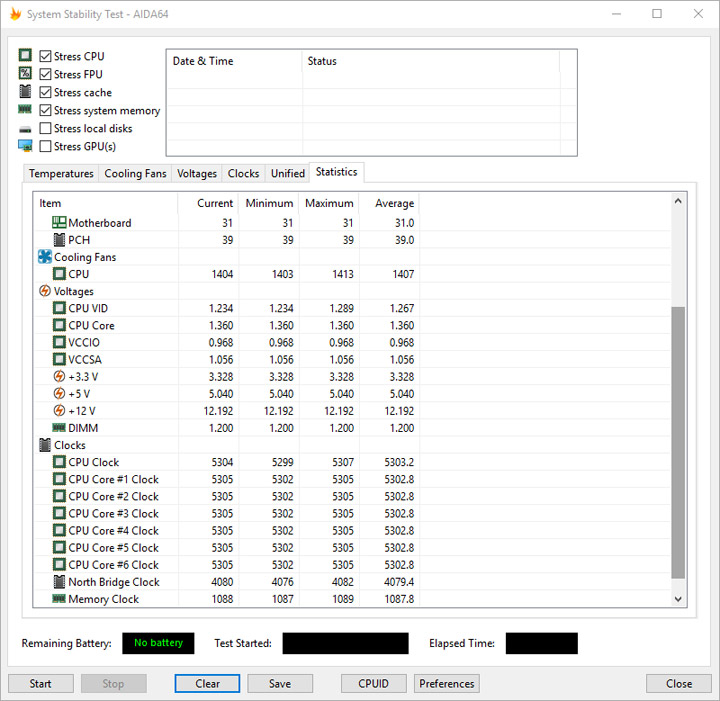Click the Voltages lightning group icon
This screenshot has width=720, height=701.
pos(45,291)
